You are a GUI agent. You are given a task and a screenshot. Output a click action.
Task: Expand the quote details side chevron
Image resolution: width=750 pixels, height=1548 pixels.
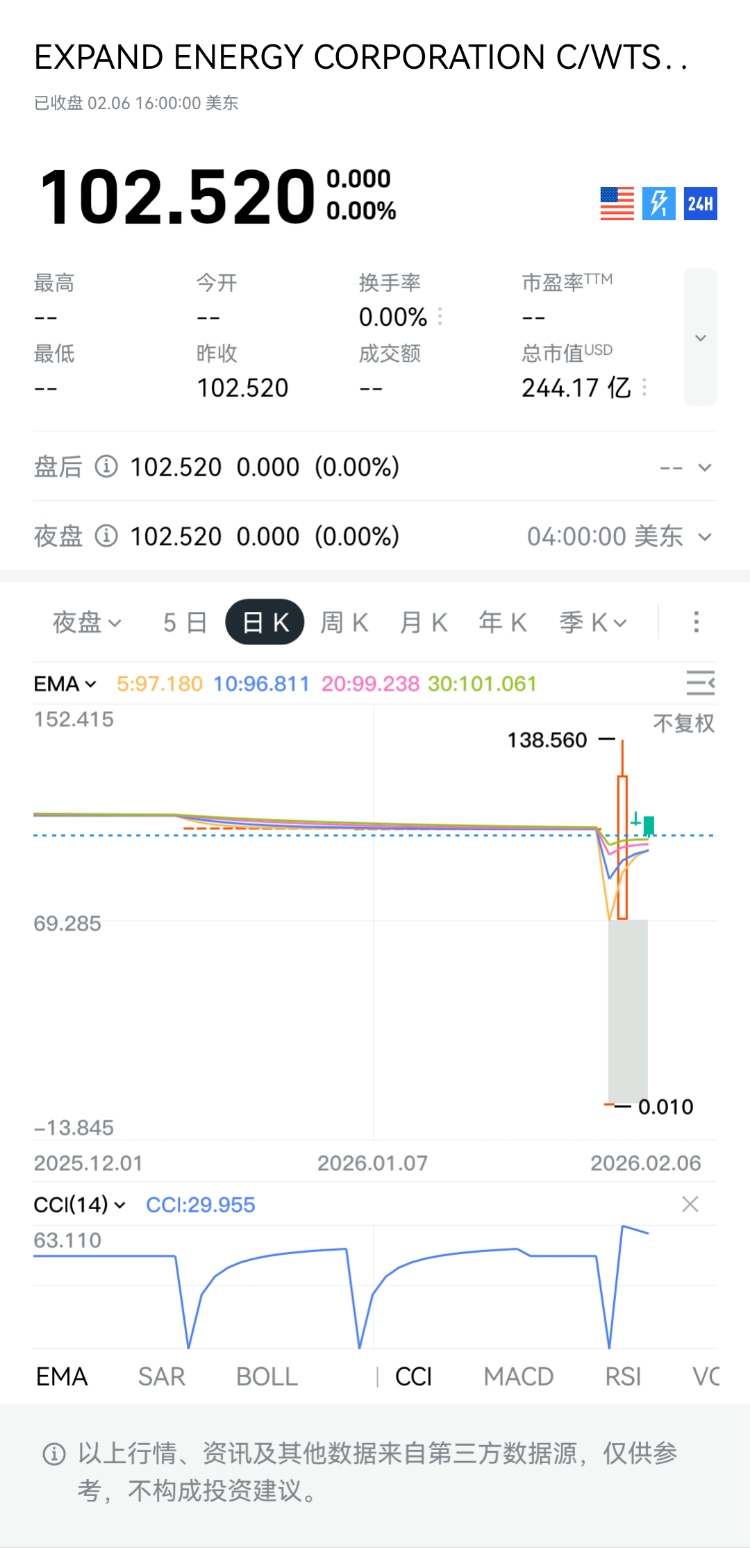click(700, 338)
